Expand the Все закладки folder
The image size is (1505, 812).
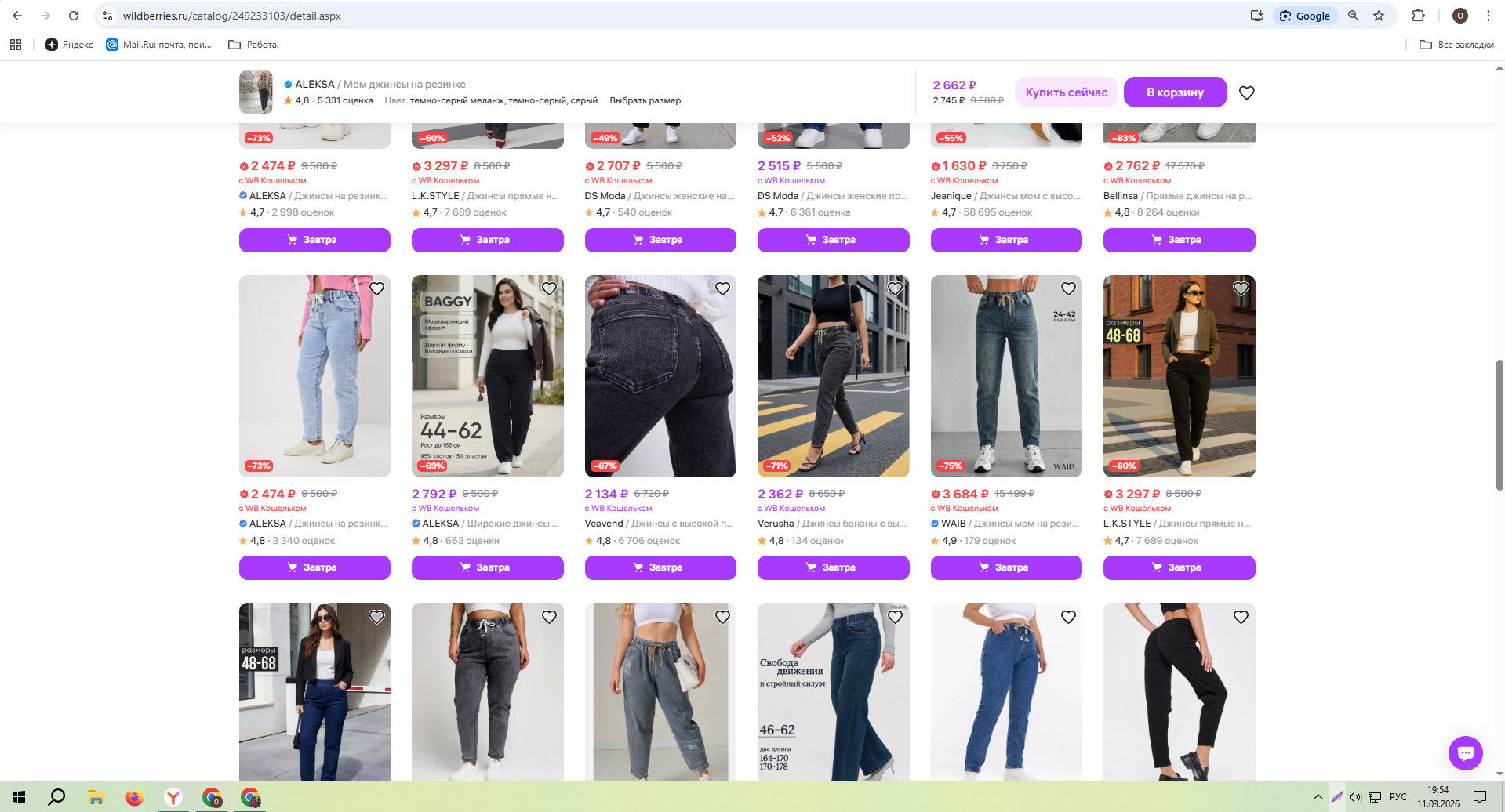coord(1456,45)
